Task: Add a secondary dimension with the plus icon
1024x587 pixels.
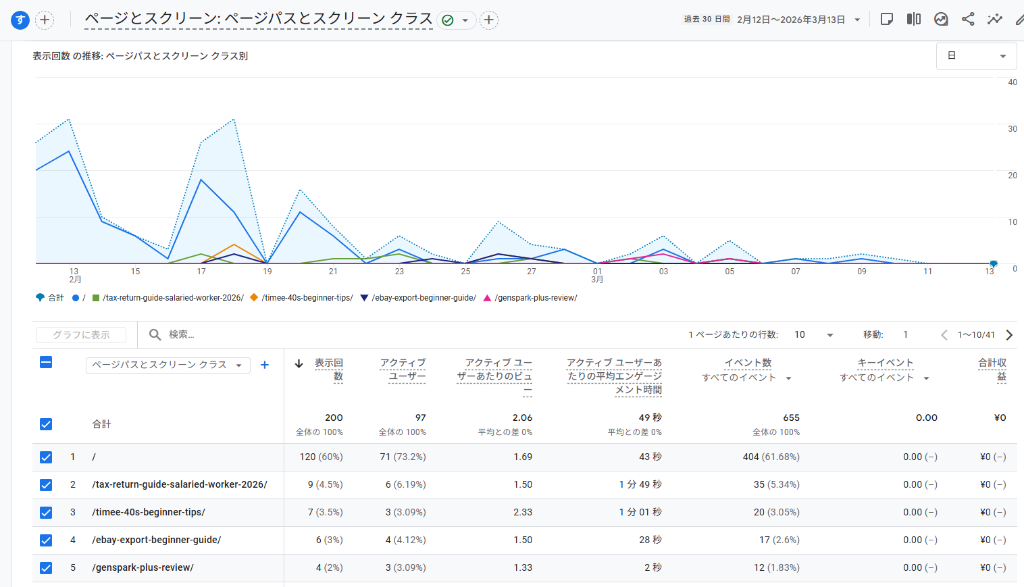Action: coord(264,365)
